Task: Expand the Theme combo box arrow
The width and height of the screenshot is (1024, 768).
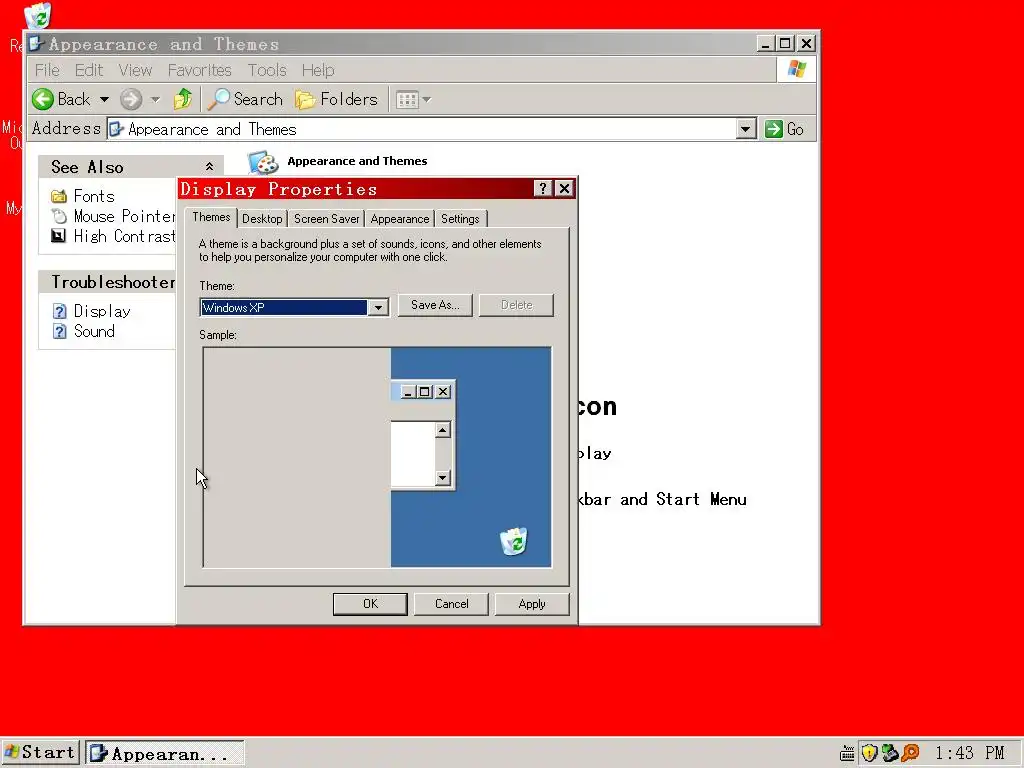Action: coord(377,308)
